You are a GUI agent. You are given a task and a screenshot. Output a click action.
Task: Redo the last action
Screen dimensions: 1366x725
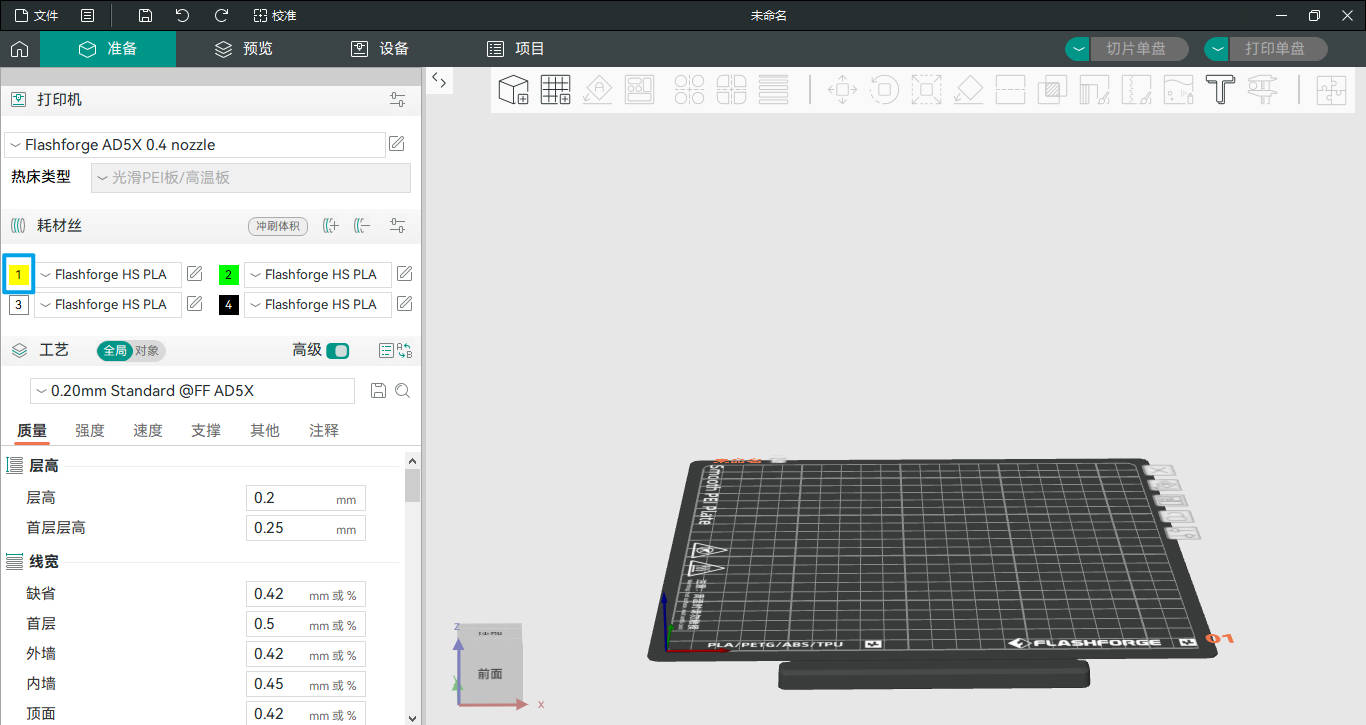[x=221, y=15]
